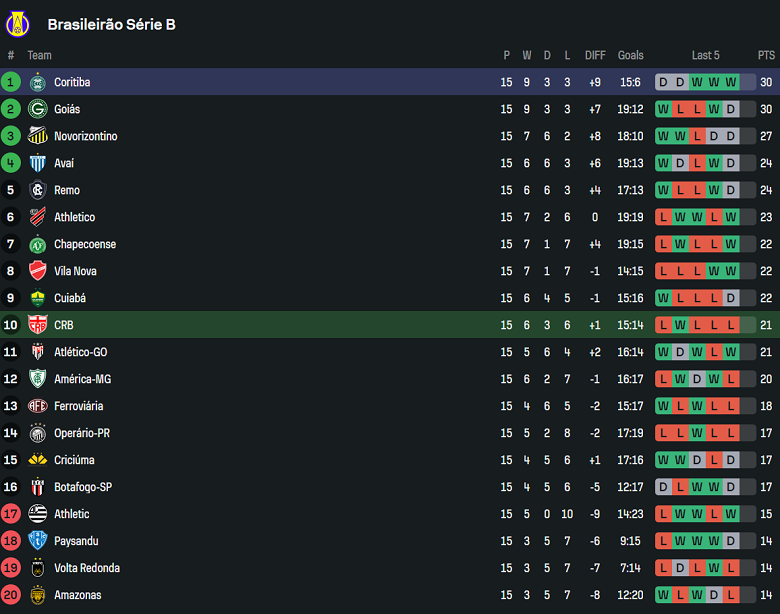
Task: Click the Chapecoense team crest
Action: click(x=38, y=244)
